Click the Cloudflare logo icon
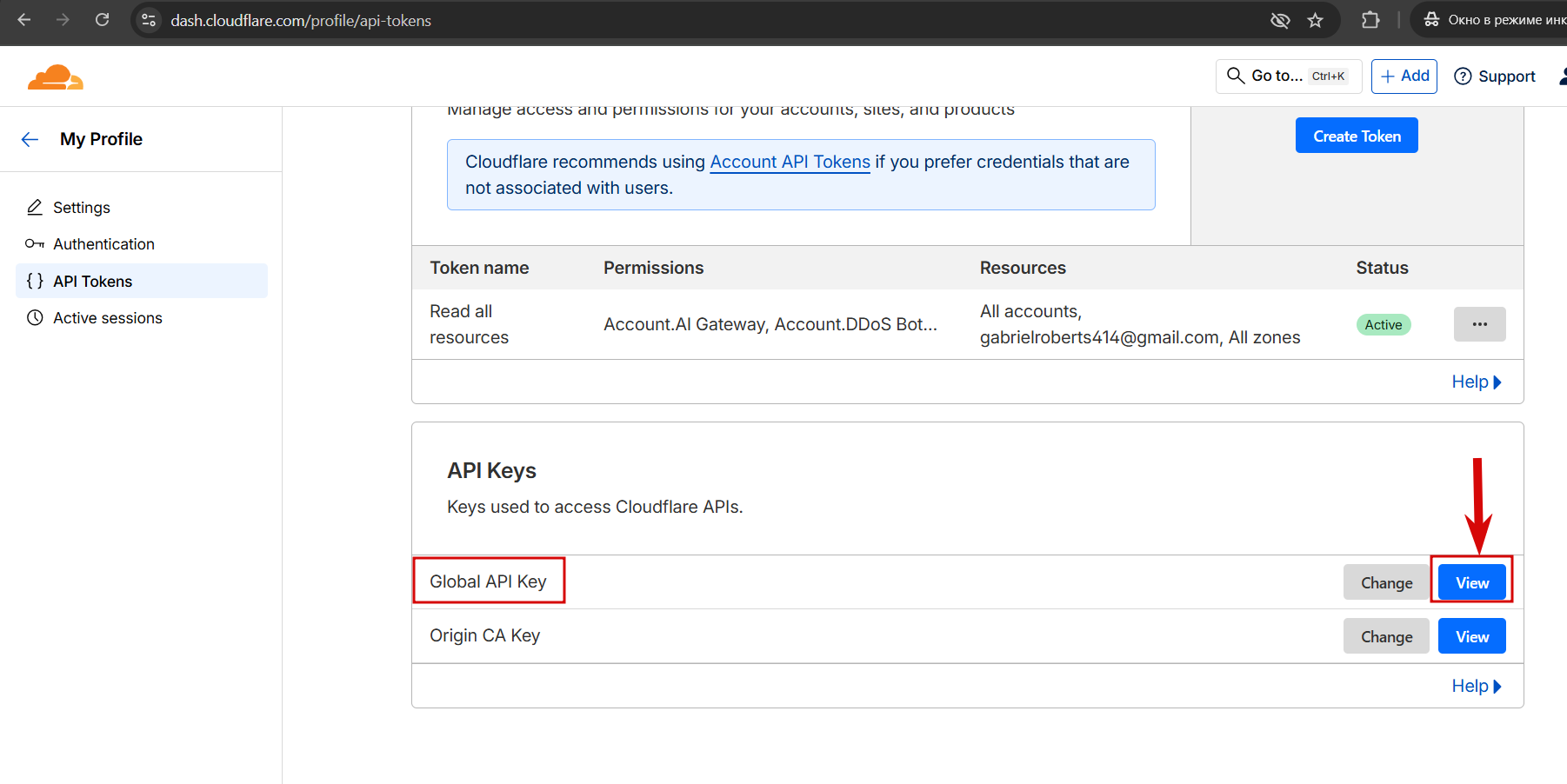 click(56, 77)
